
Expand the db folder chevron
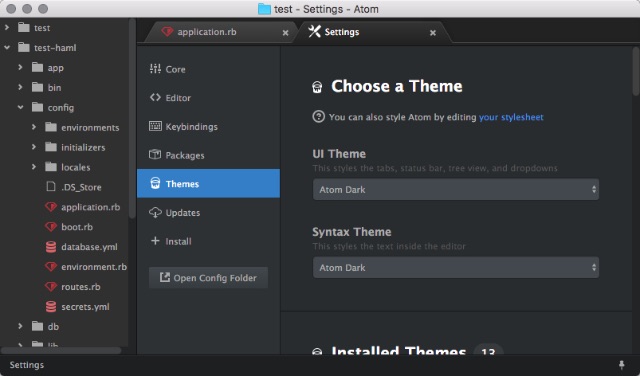coord(20,326)
